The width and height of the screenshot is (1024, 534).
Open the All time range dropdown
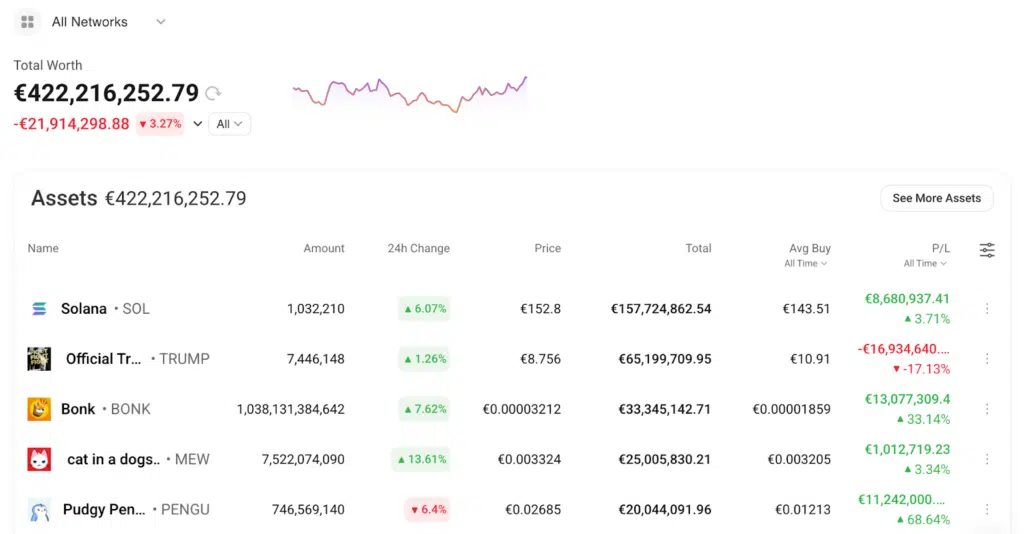229,124
